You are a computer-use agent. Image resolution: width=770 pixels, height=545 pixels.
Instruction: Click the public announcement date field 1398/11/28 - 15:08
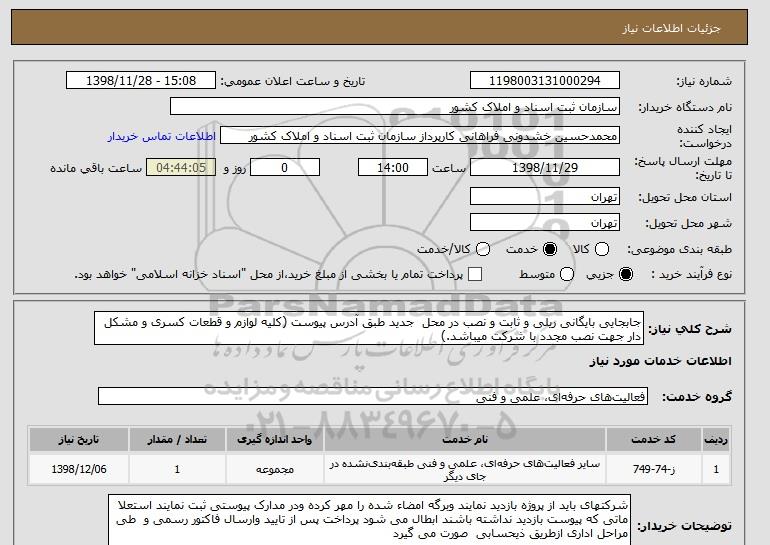[x=141, y=81]
